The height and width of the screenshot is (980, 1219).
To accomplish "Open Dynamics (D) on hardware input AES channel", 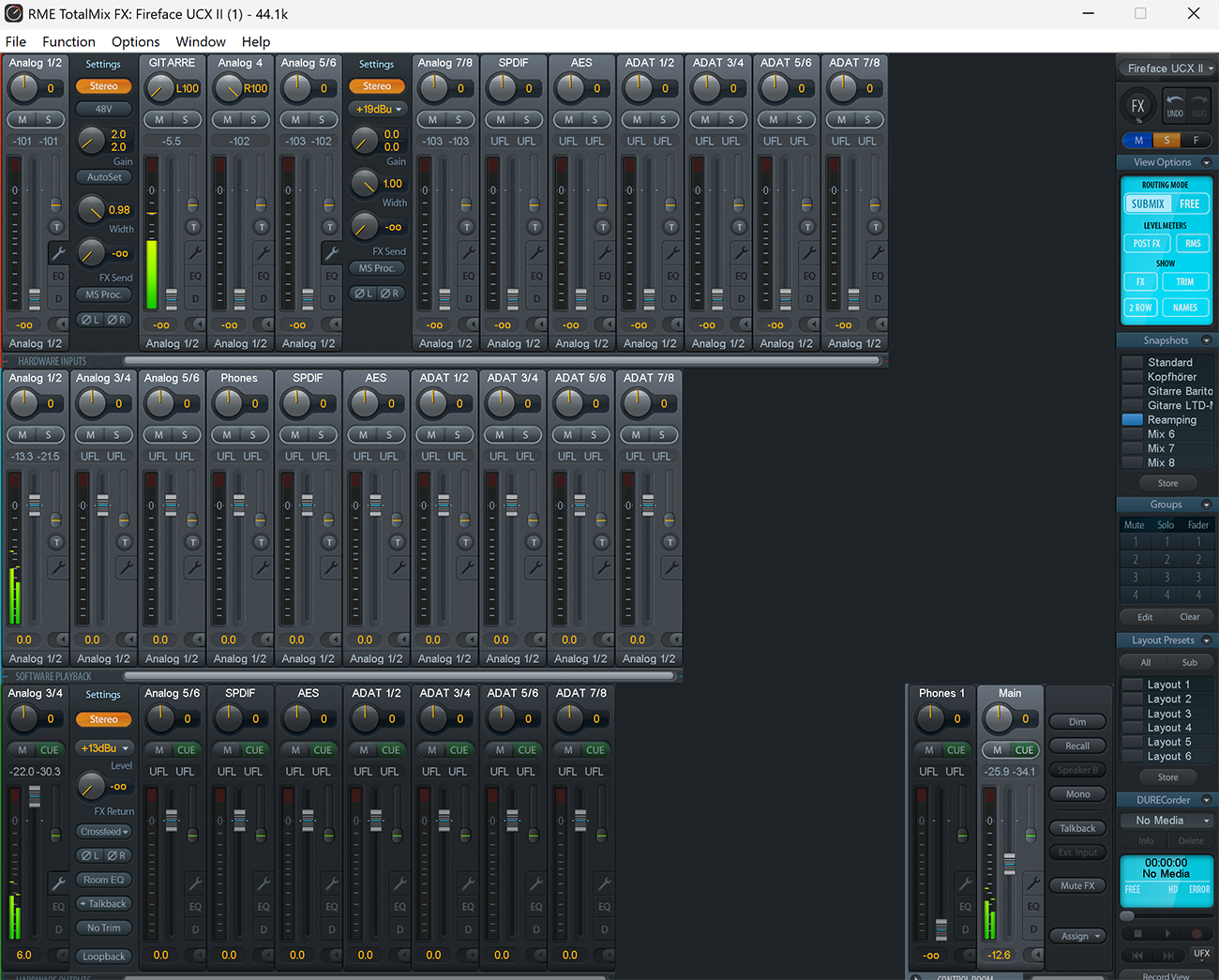I will click(x=605, y=298).
